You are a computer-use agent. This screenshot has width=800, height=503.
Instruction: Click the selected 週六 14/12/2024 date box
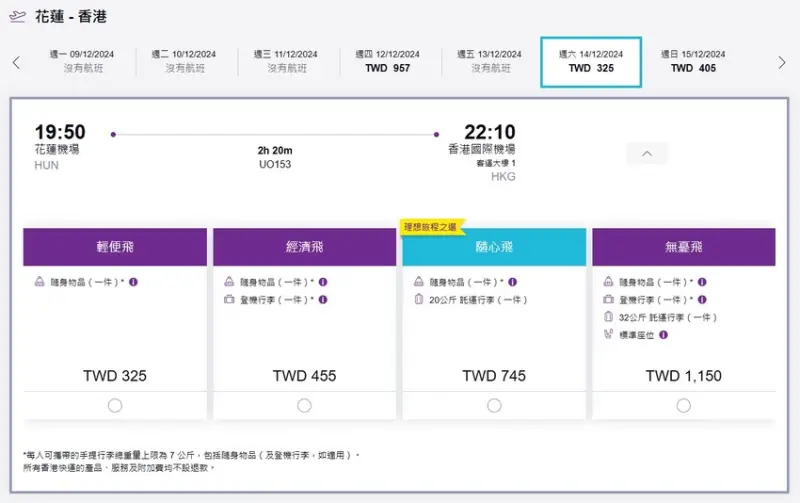[591, 62]
